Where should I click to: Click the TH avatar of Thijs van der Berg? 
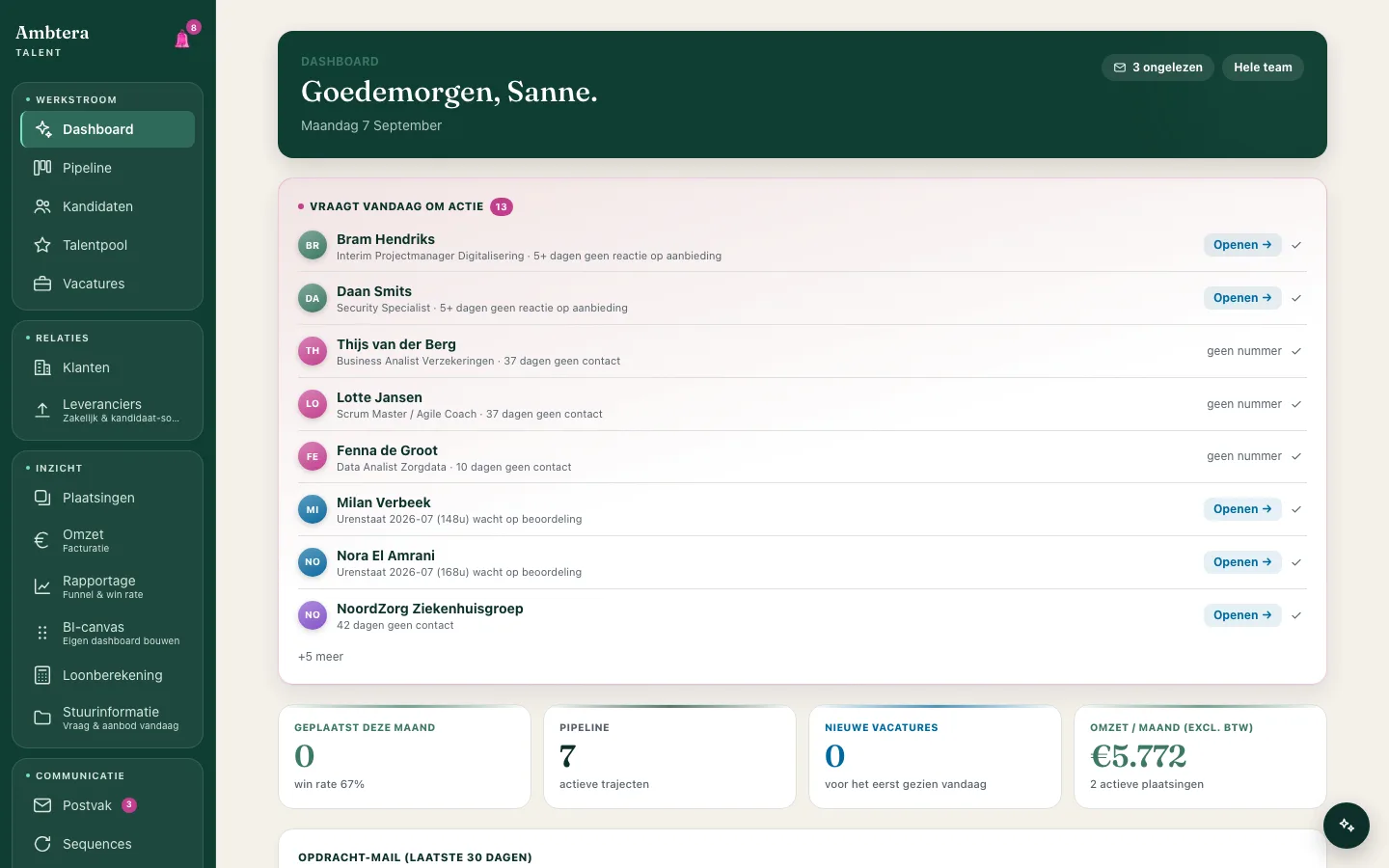click(x=313, y=351)
